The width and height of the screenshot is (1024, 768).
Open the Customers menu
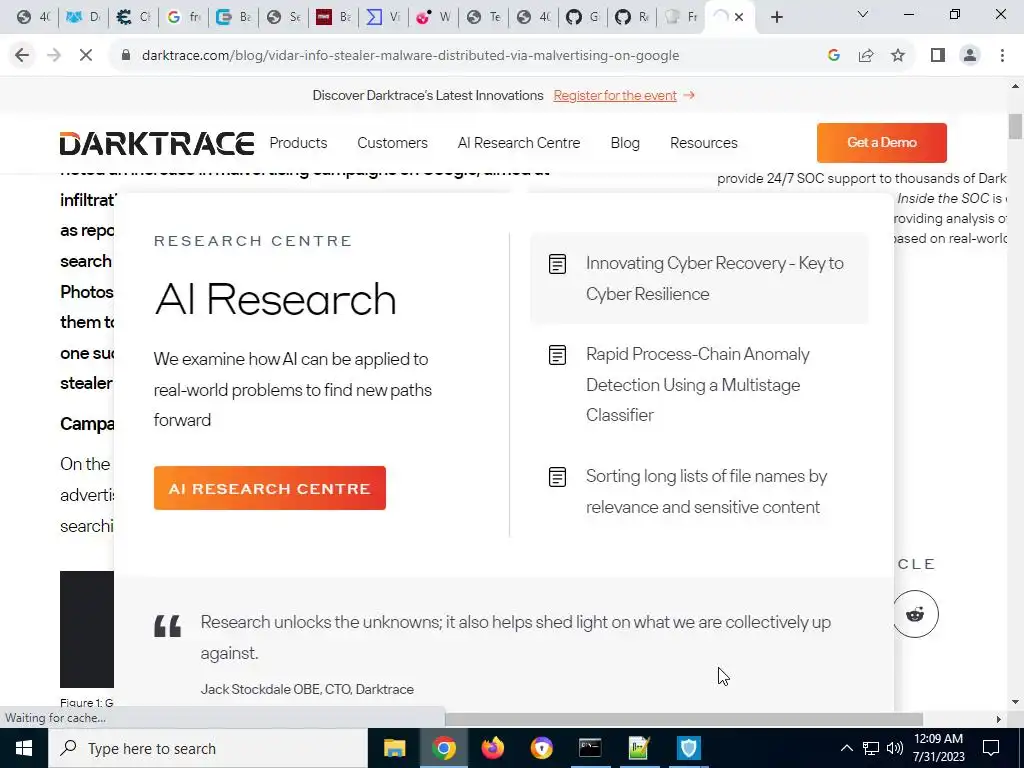(x=392, y=143)
